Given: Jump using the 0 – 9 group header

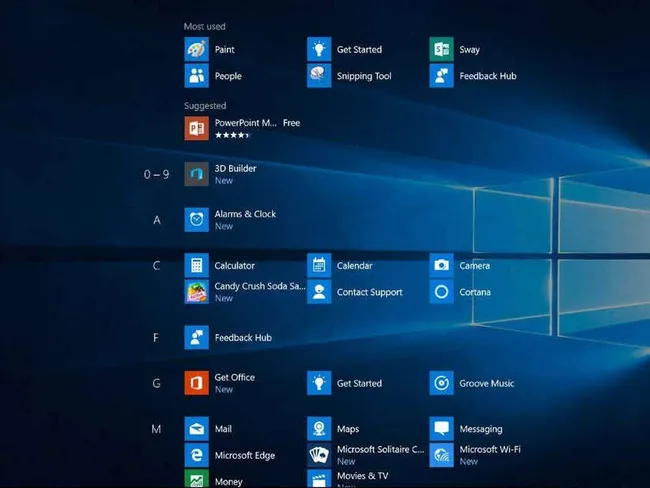Looking at the screenshot, I should coord(156,175).
